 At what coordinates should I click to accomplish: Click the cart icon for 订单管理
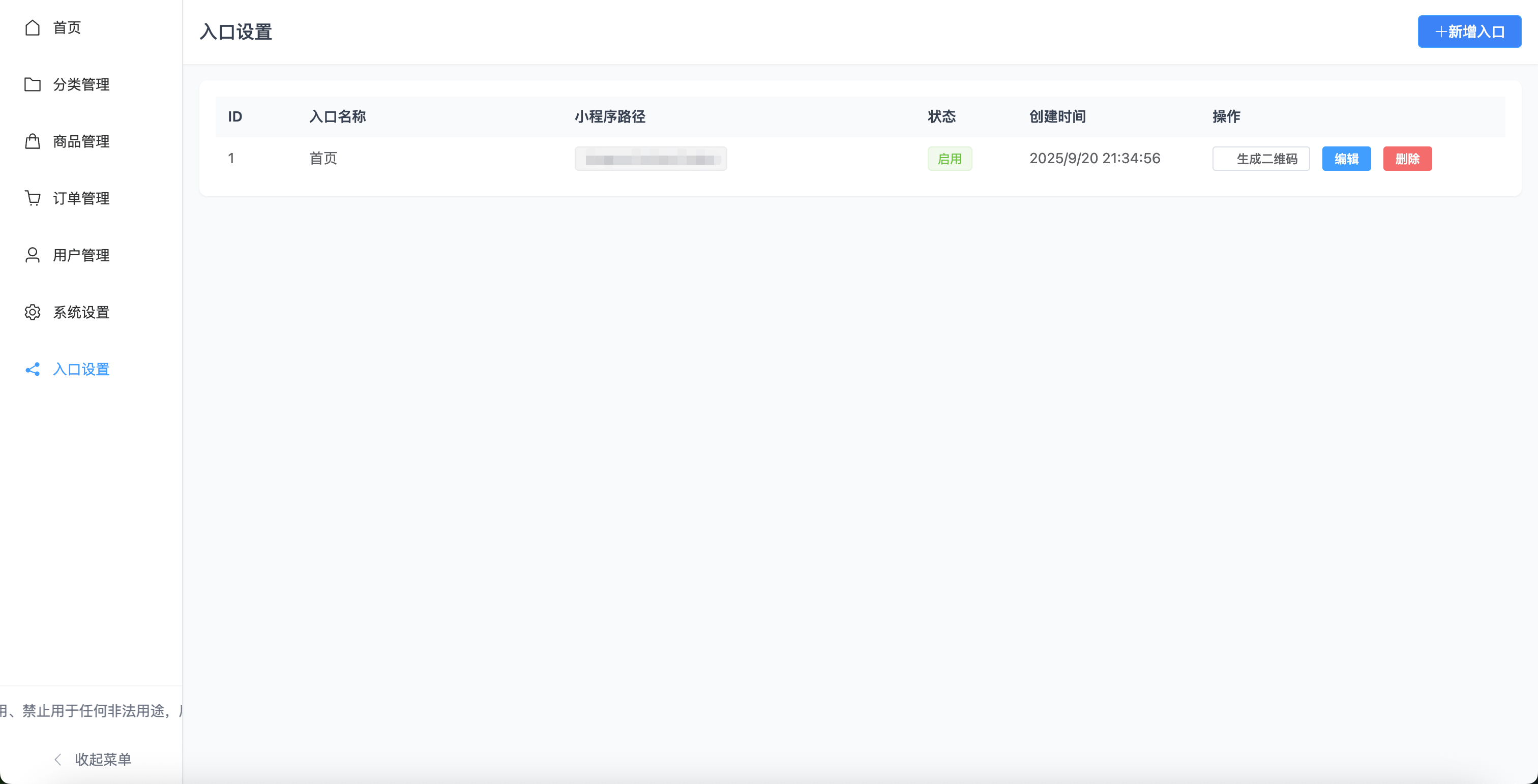(x=32, y=198)
